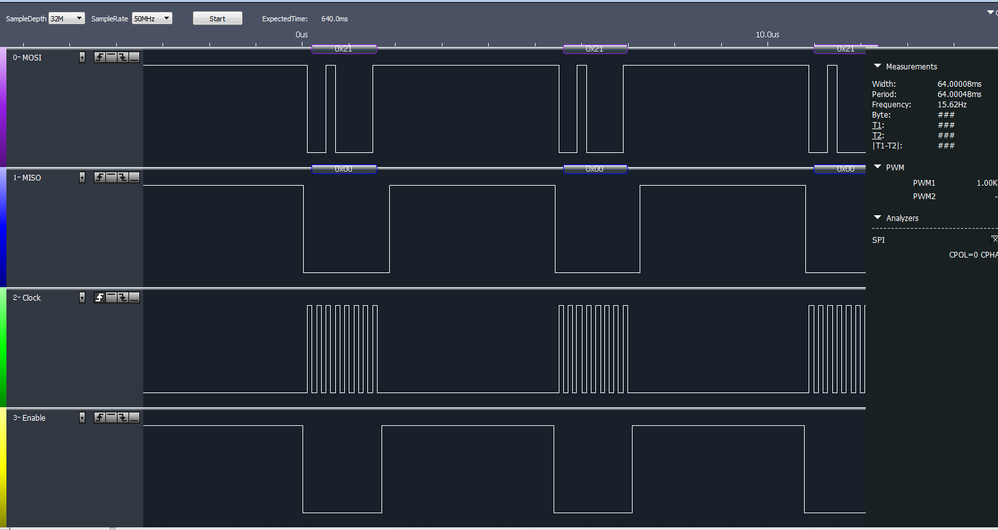Click the |T1-T2| measurement label
Image resolution: width=998 pixels, height=530 pixels.
click(887, 146)
